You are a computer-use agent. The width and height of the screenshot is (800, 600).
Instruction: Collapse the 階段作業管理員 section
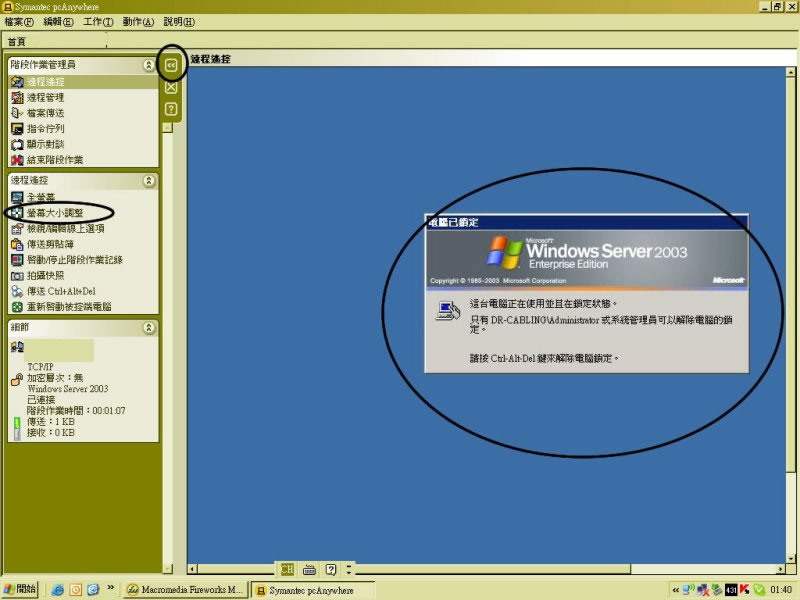click(x=148, y=65)
